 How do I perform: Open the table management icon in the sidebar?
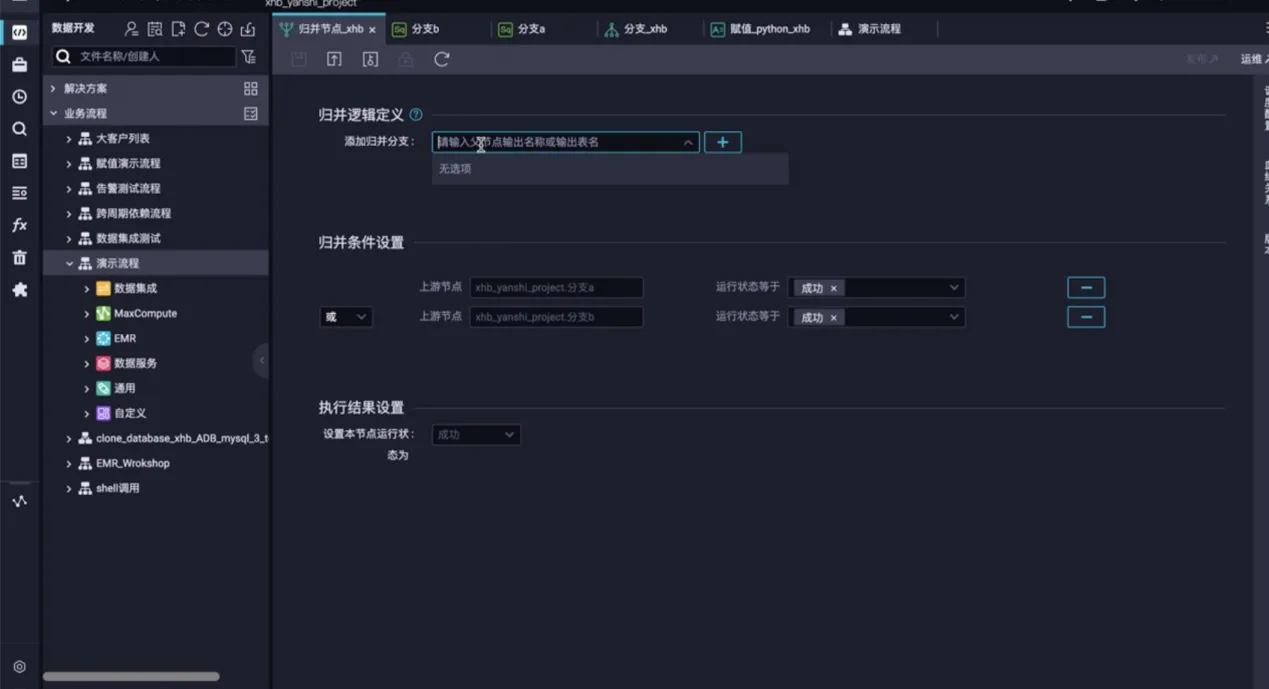(19, 161)
